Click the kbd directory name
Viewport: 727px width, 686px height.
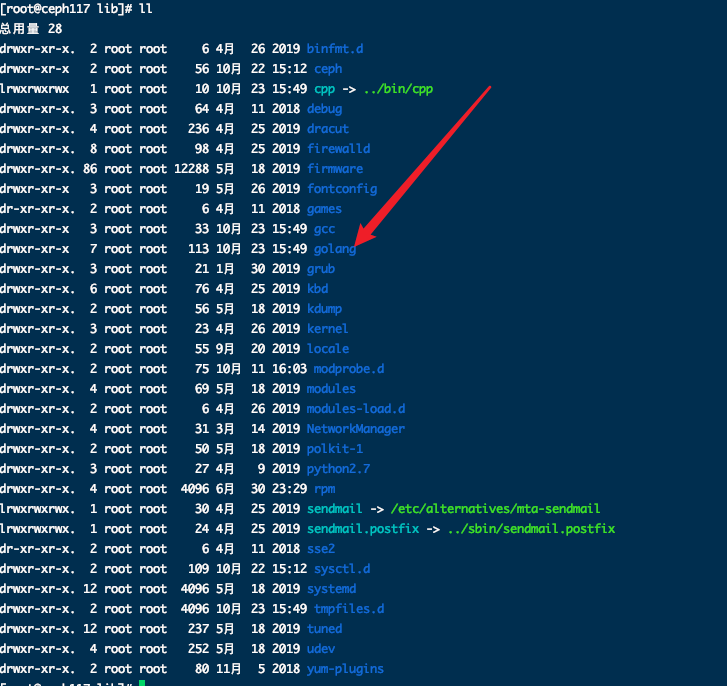coord(318,288)
